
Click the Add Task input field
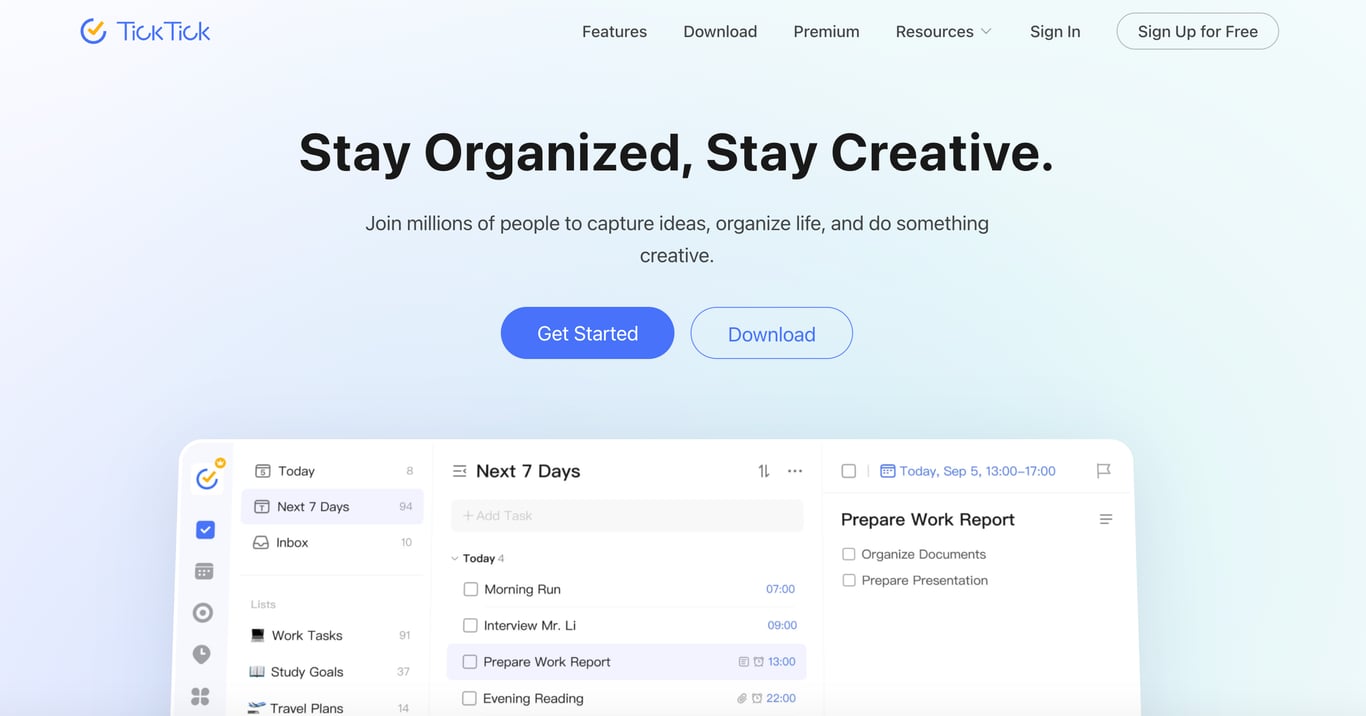[x=627, y=515]
